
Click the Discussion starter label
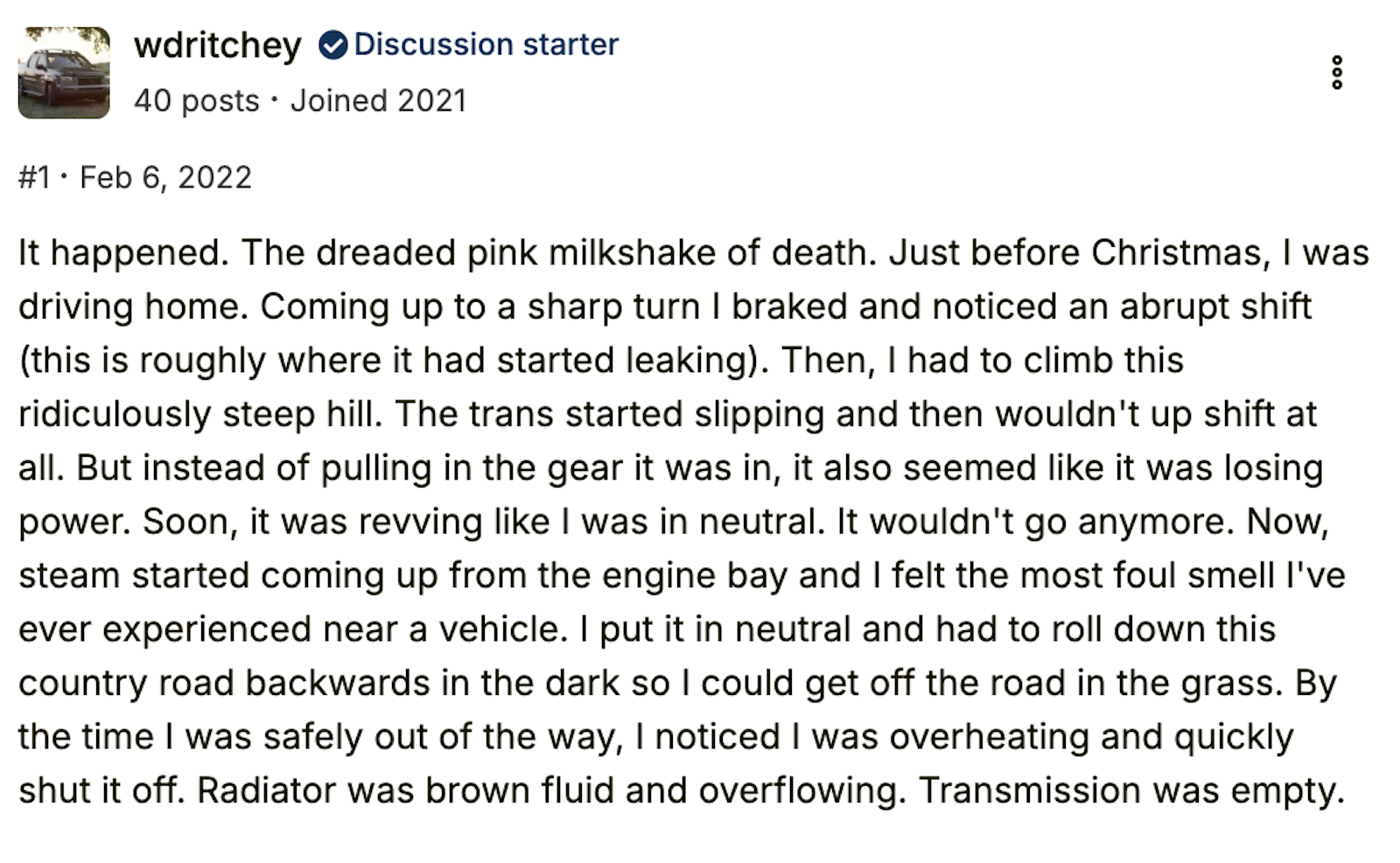(x=486, y=45)
